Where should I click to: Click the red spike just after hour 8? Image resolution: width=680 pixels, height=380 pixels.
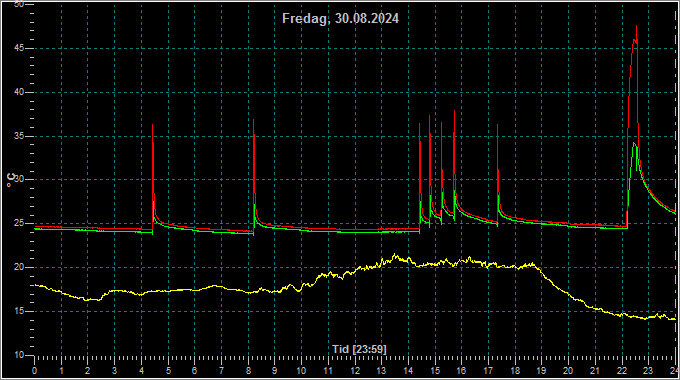254,121
